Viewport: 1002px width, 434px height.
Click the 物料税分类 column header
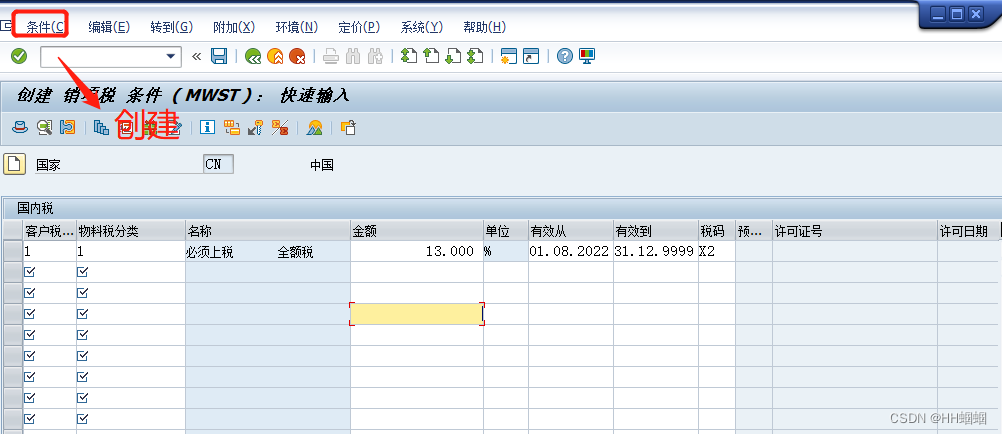[x=131, y=231]
